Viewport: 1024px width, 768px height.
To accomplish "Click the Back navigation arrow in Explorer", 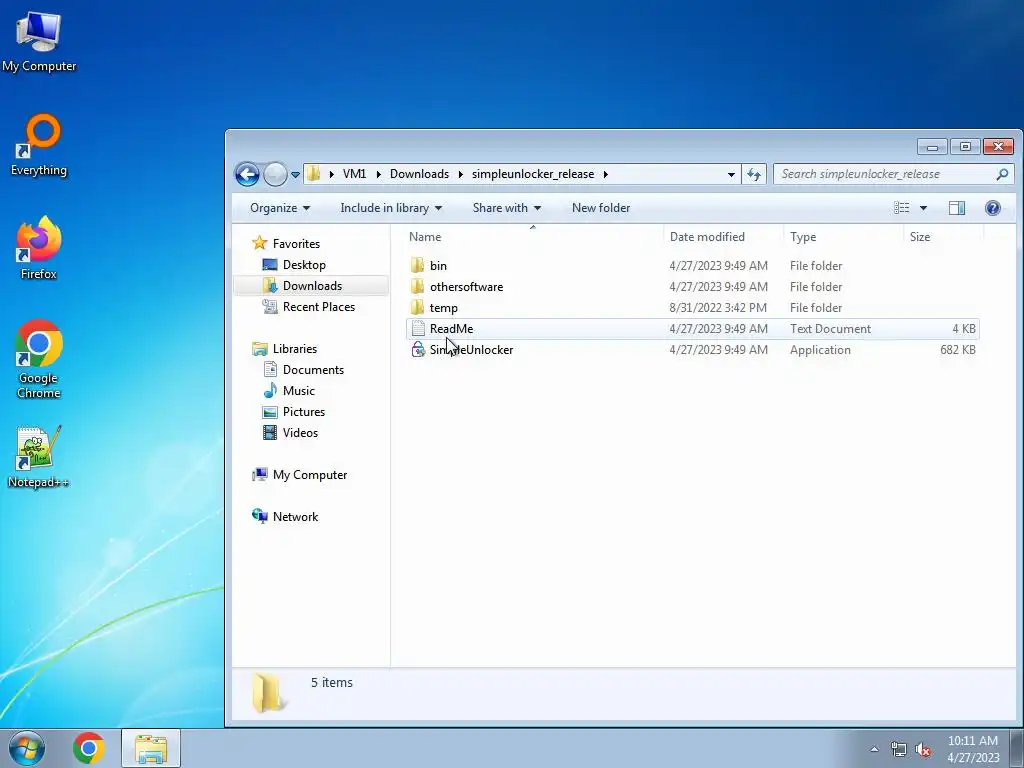I will [x=247, y=174].
